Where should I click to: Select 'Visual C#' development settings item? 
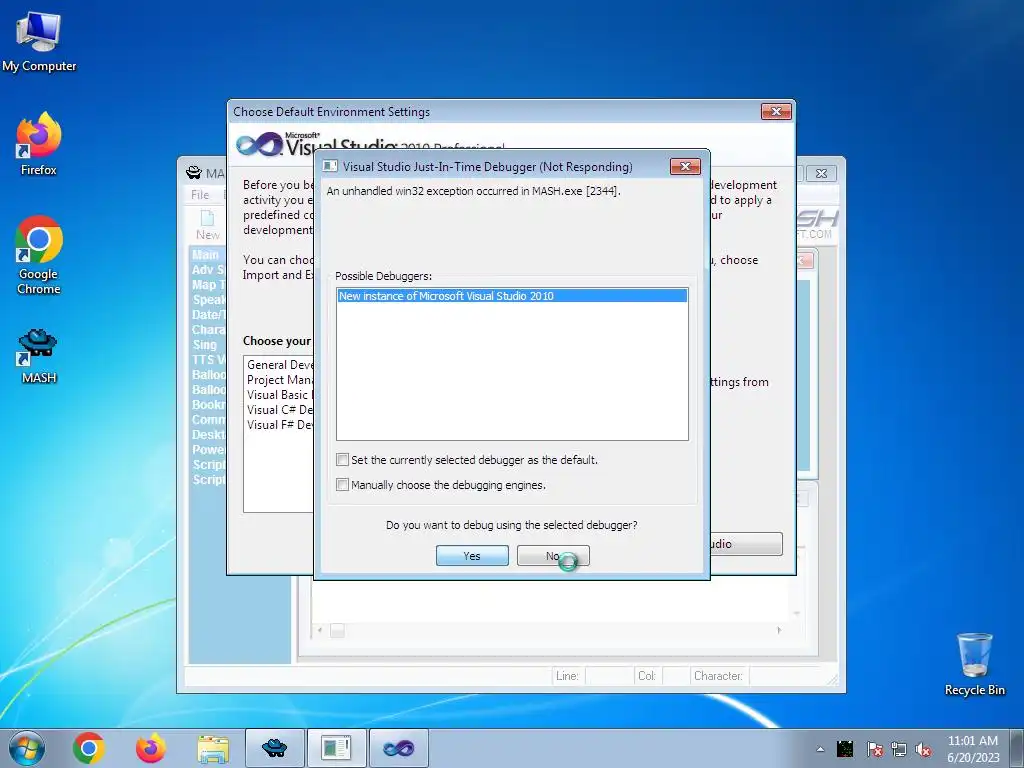tap(280, 409)
